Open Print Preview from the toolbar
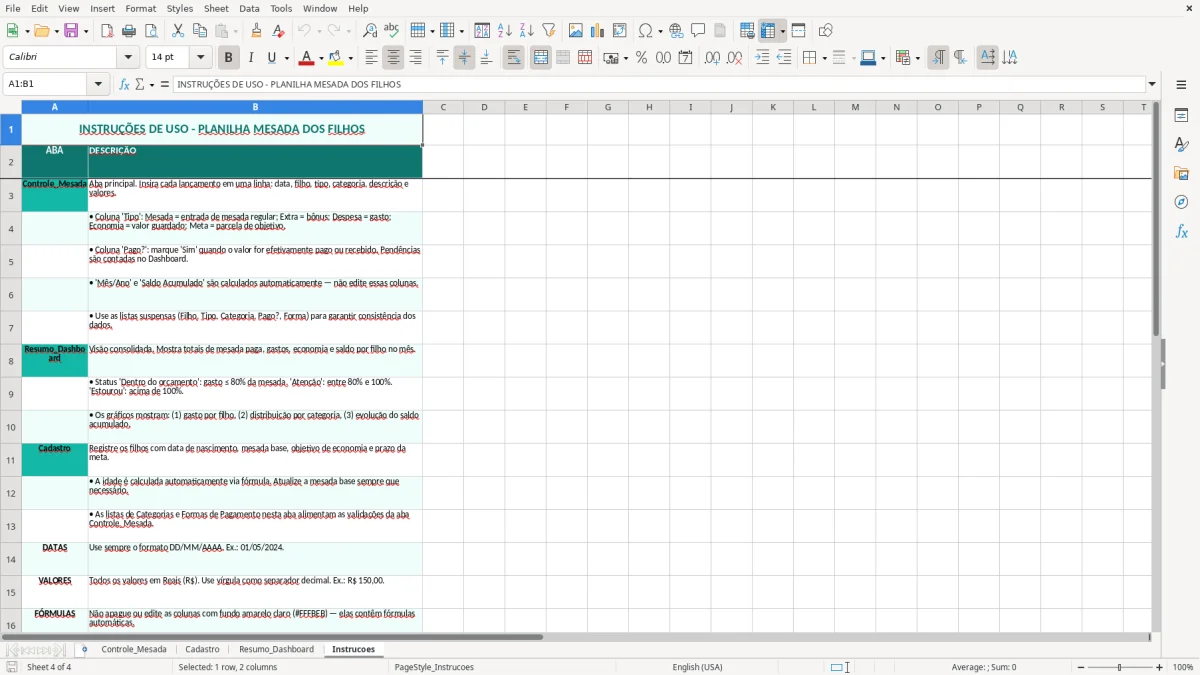 click(x=149, y=31)
